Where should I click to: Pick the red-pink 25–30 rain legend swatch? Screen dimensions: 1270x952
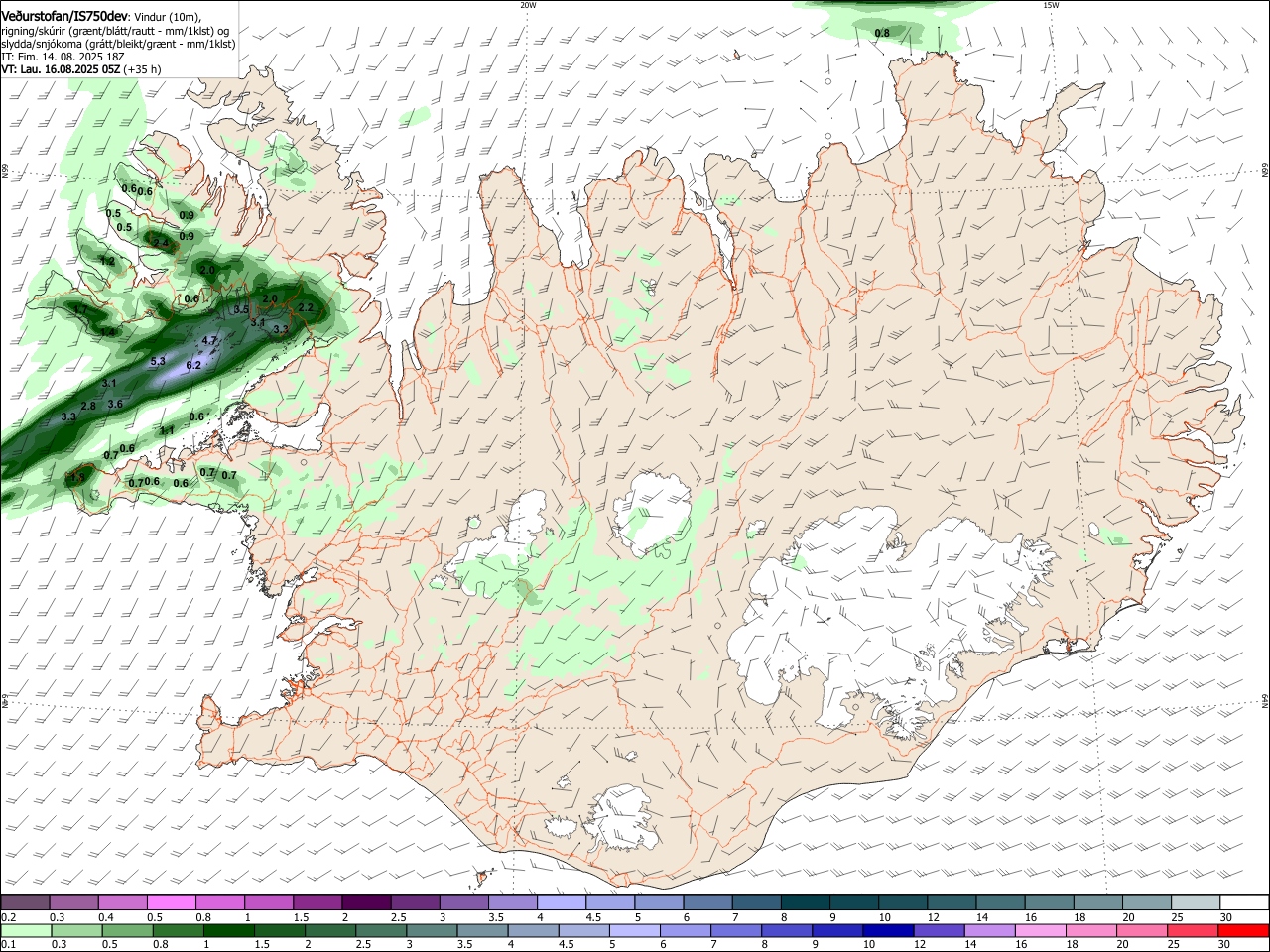coord(1194,930)
